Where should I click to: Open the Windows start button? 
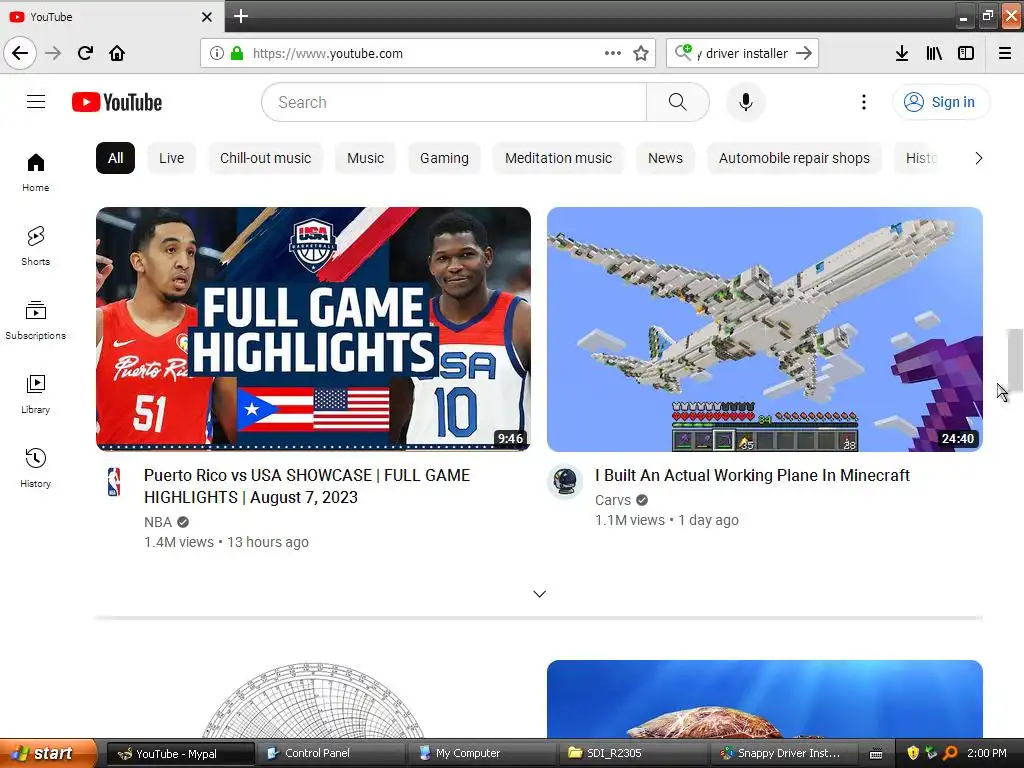click(48, 753)
